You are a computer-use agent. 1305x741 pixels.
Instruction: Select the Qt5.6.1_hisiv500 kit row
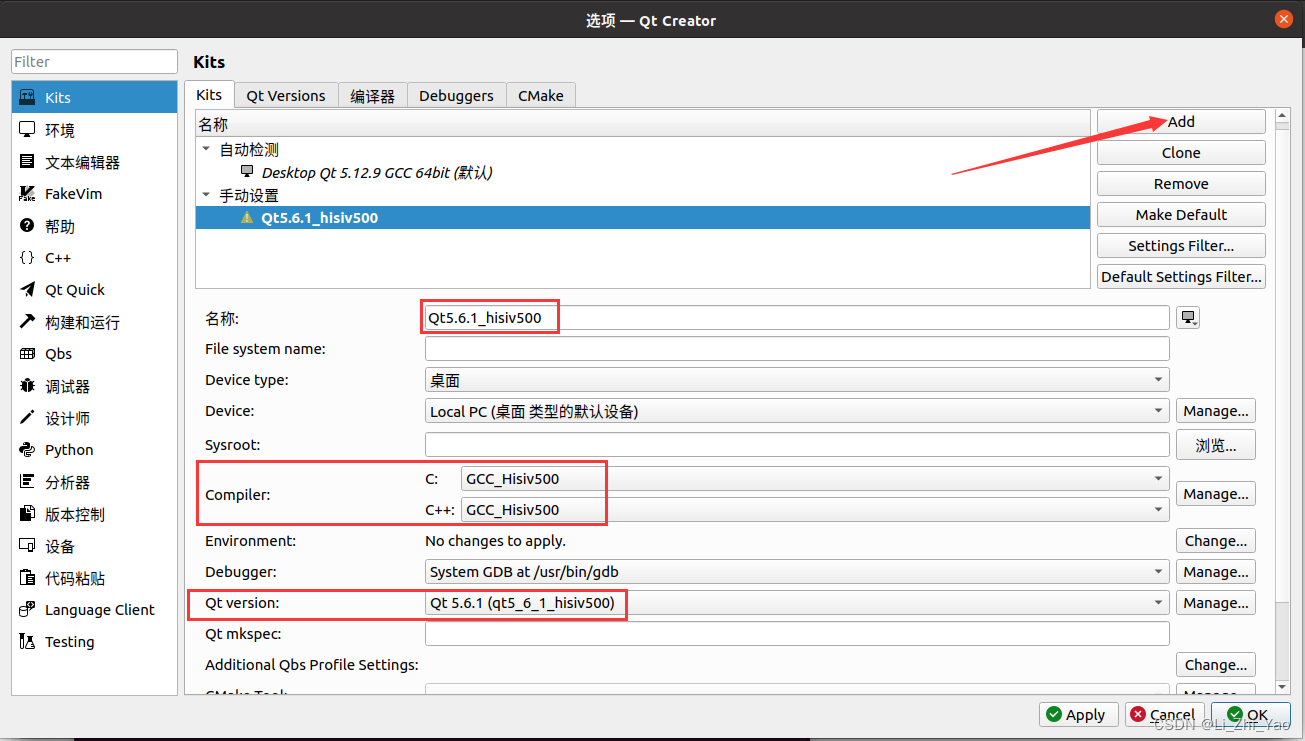pos(643,217)
